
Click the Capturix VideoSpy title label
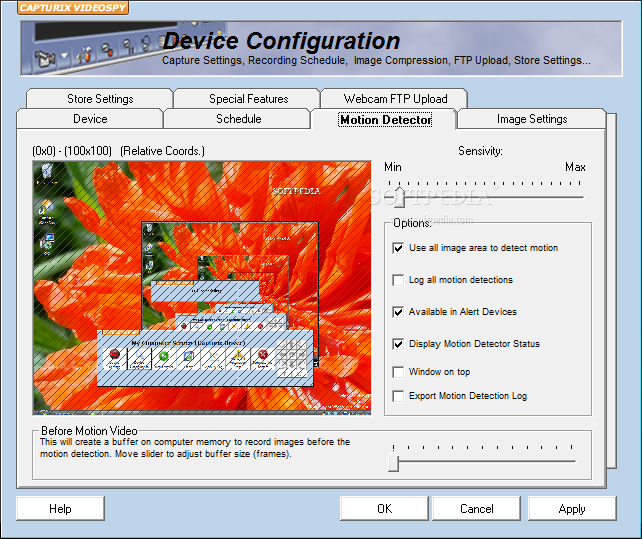73,7
